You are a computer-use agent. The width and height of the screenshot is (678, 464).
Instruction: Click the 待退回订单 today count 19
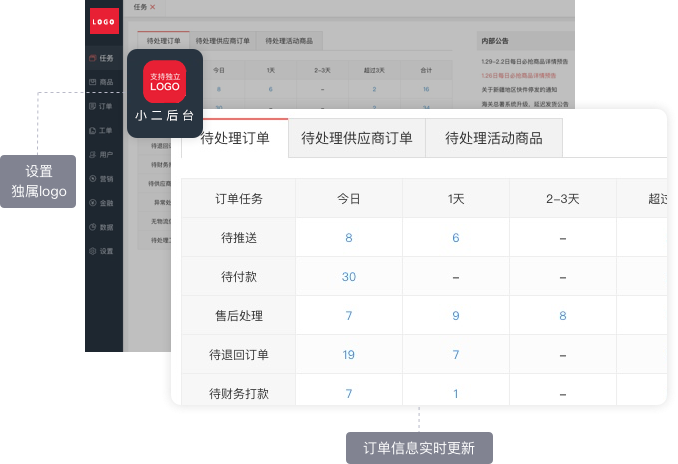(348, 355)
